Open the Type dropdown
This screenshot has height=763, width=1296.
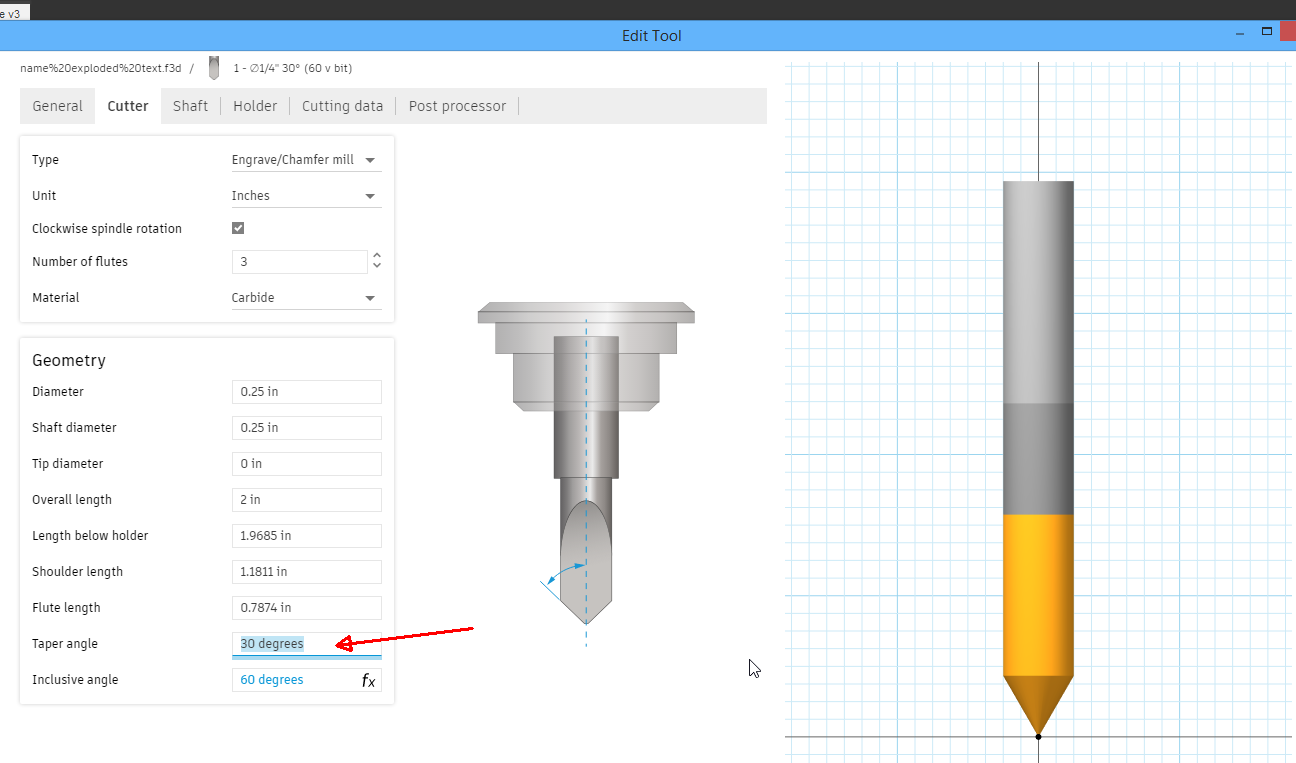coord(306,159)
